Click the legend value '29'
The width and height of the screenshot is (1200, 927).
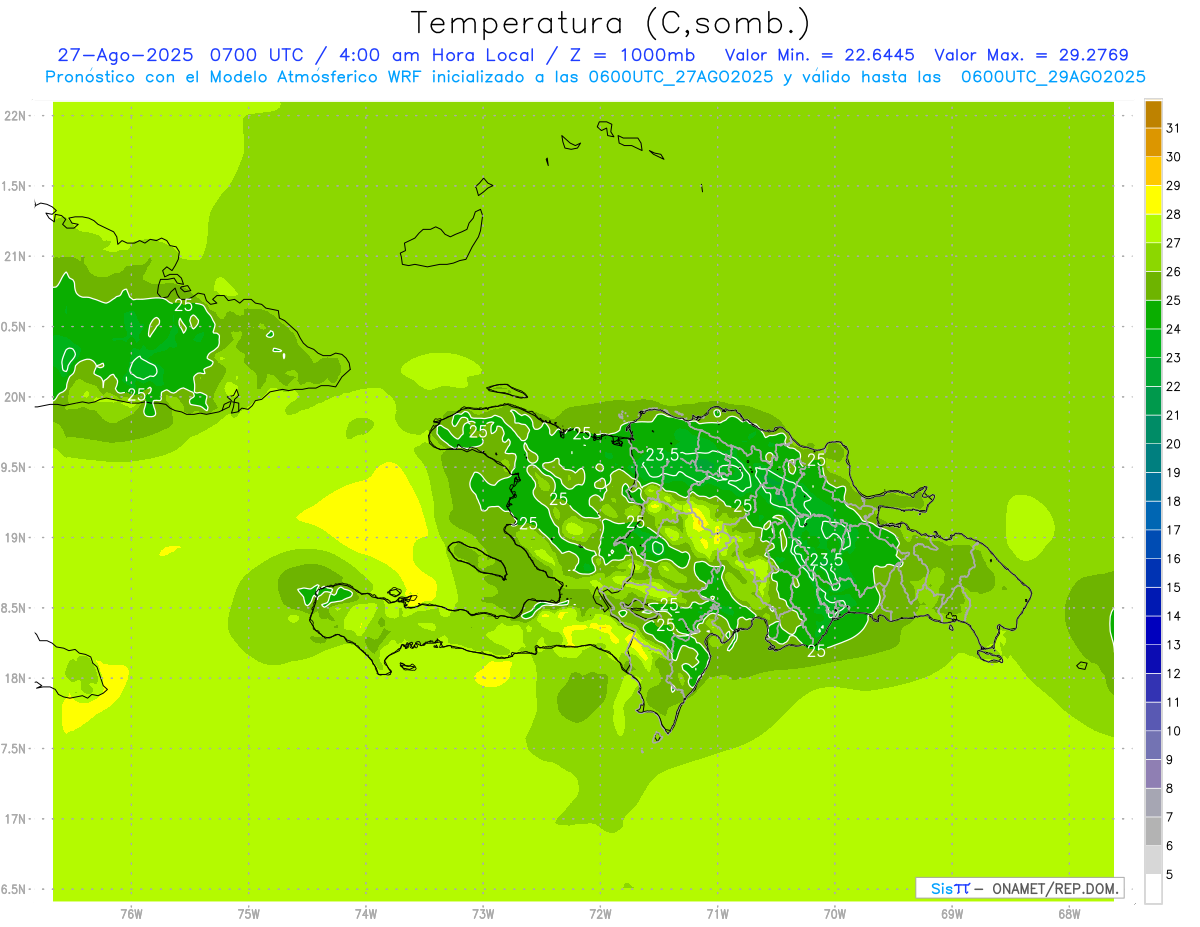(x=1174, y=186)
